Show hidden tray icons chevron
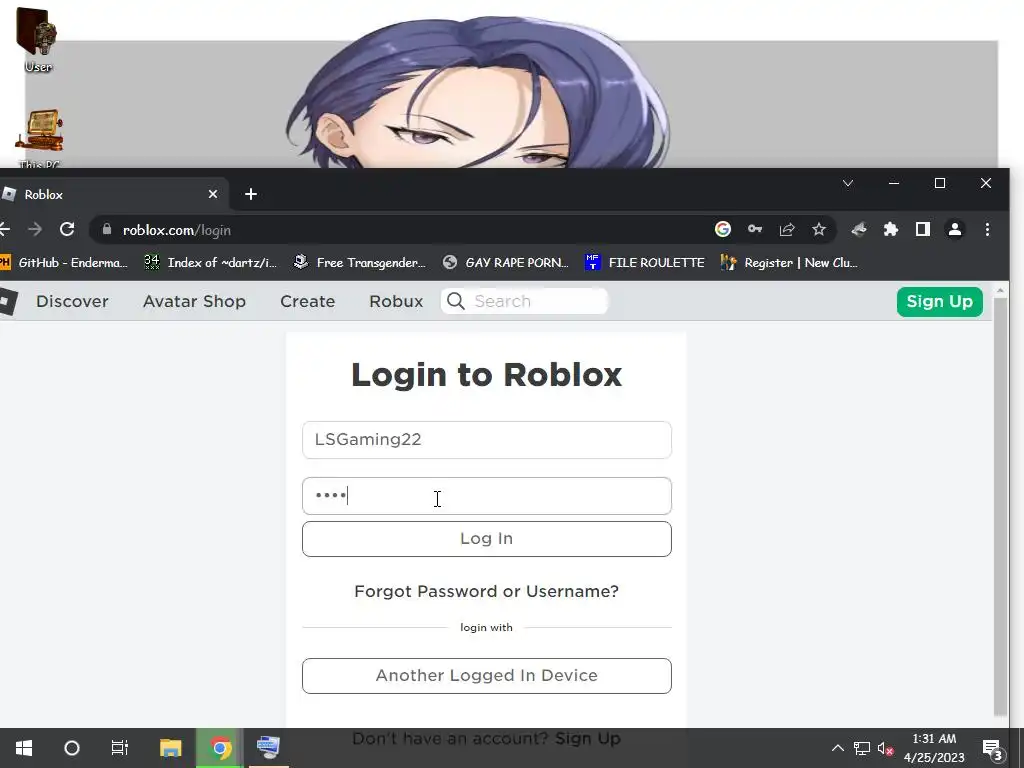This screenshot has height=768, width=1024. (837, 748)
